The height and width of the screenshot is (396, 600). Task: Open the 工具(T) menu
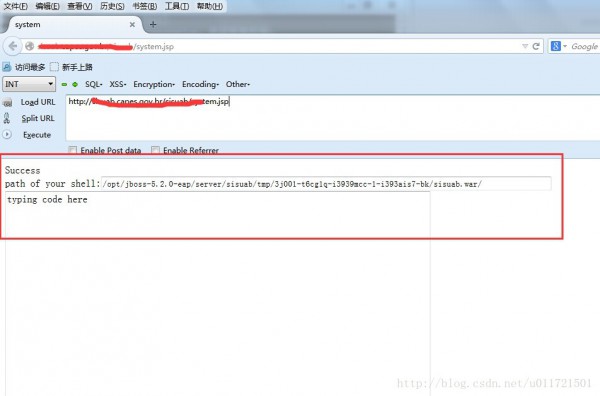pos(177,6)
